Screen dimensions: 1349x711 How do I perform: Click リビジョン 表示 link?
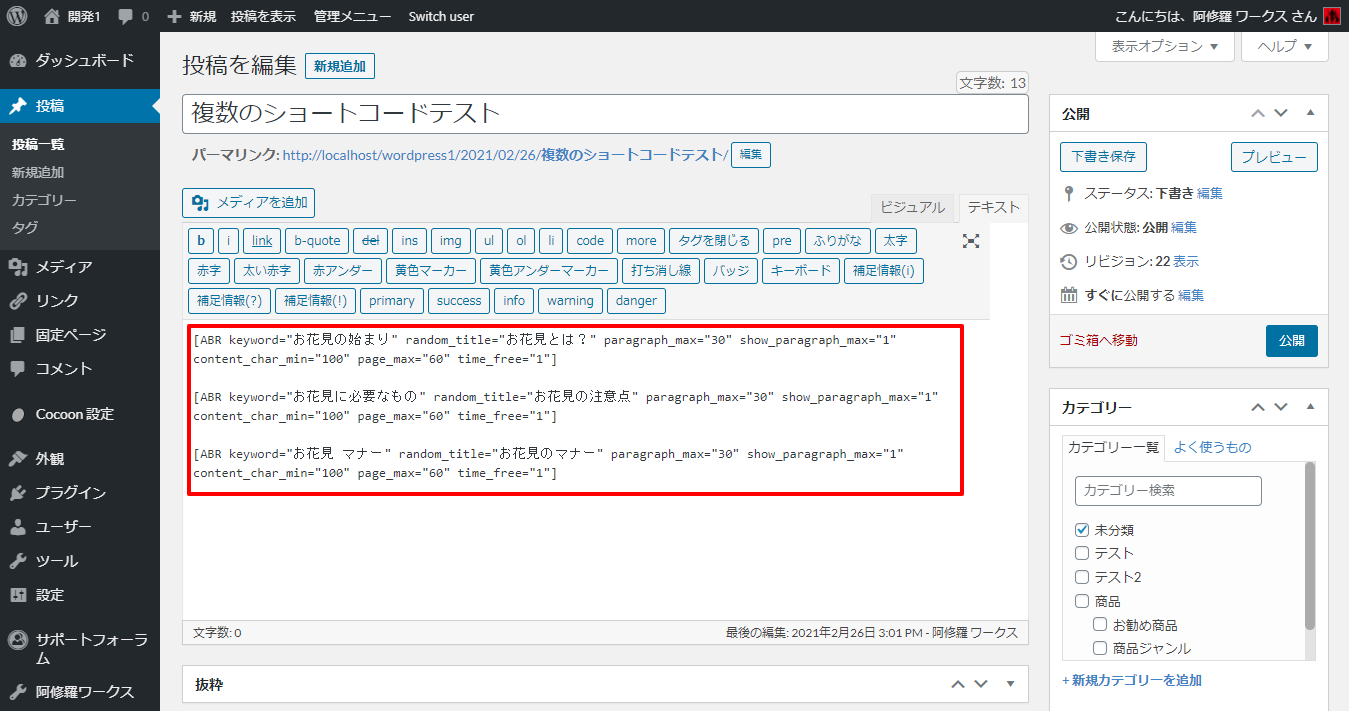click(x=1186, y=261)
